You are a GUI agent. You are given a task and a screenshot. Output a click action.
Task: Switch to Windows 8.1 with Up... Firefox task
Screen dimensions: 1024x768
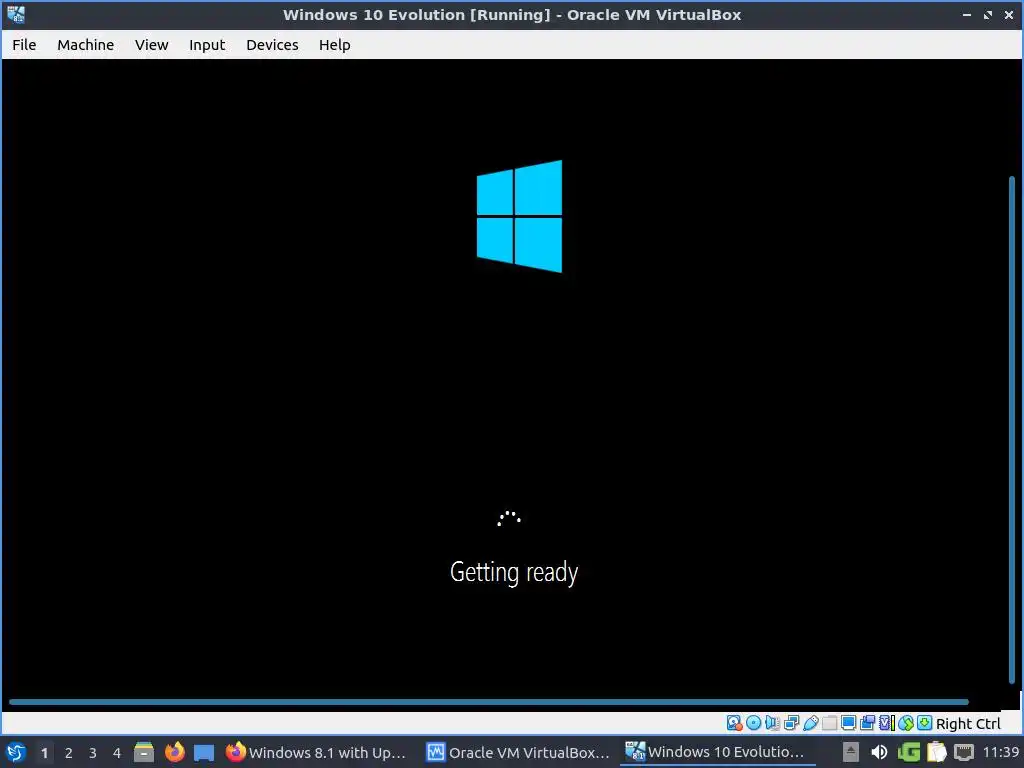(x=316, y=752)
